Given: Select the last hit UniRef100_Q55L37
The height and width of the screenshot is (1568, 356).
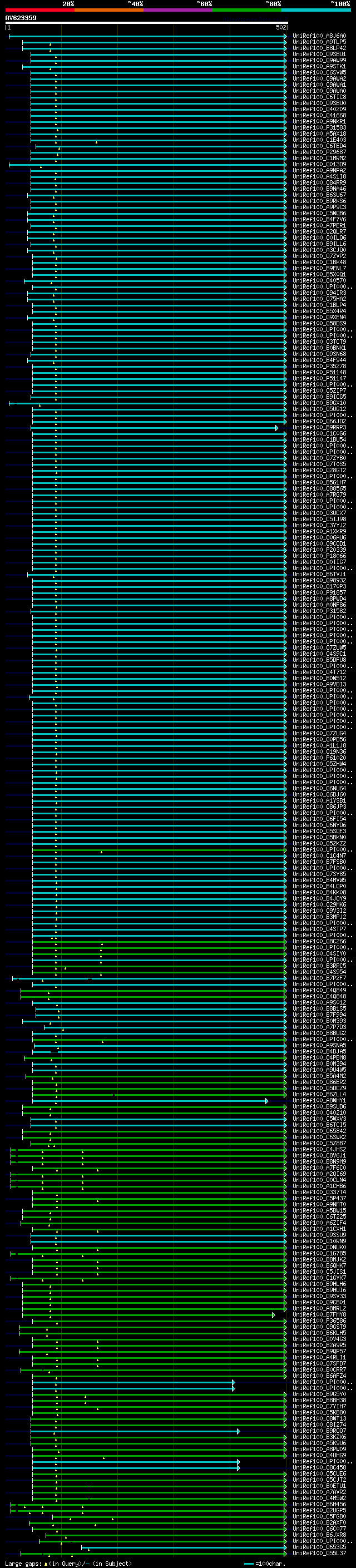Looking at the screenshot, I should tap(319, 1554).
